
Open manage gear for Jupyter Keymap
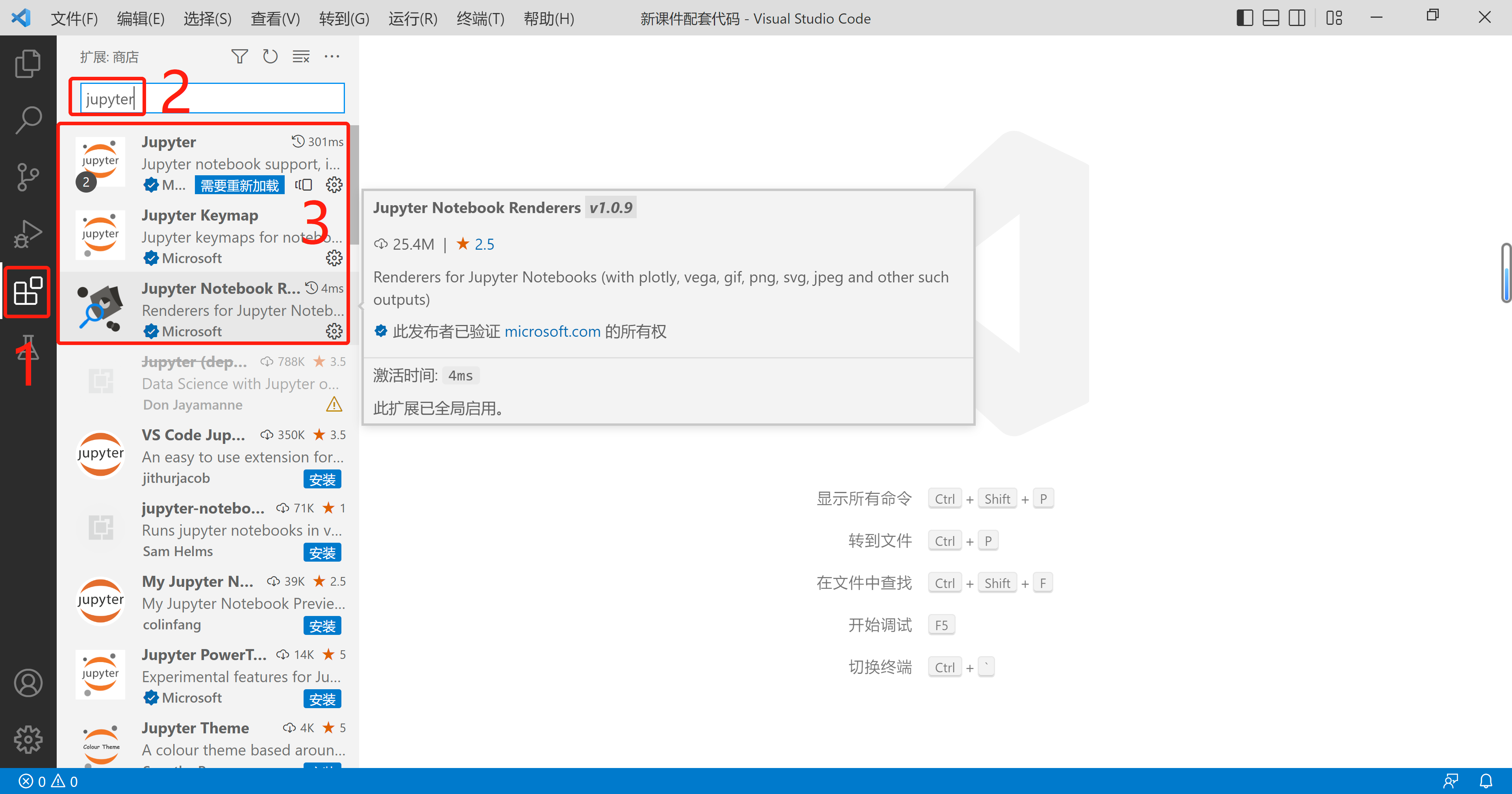coord(334,258)
